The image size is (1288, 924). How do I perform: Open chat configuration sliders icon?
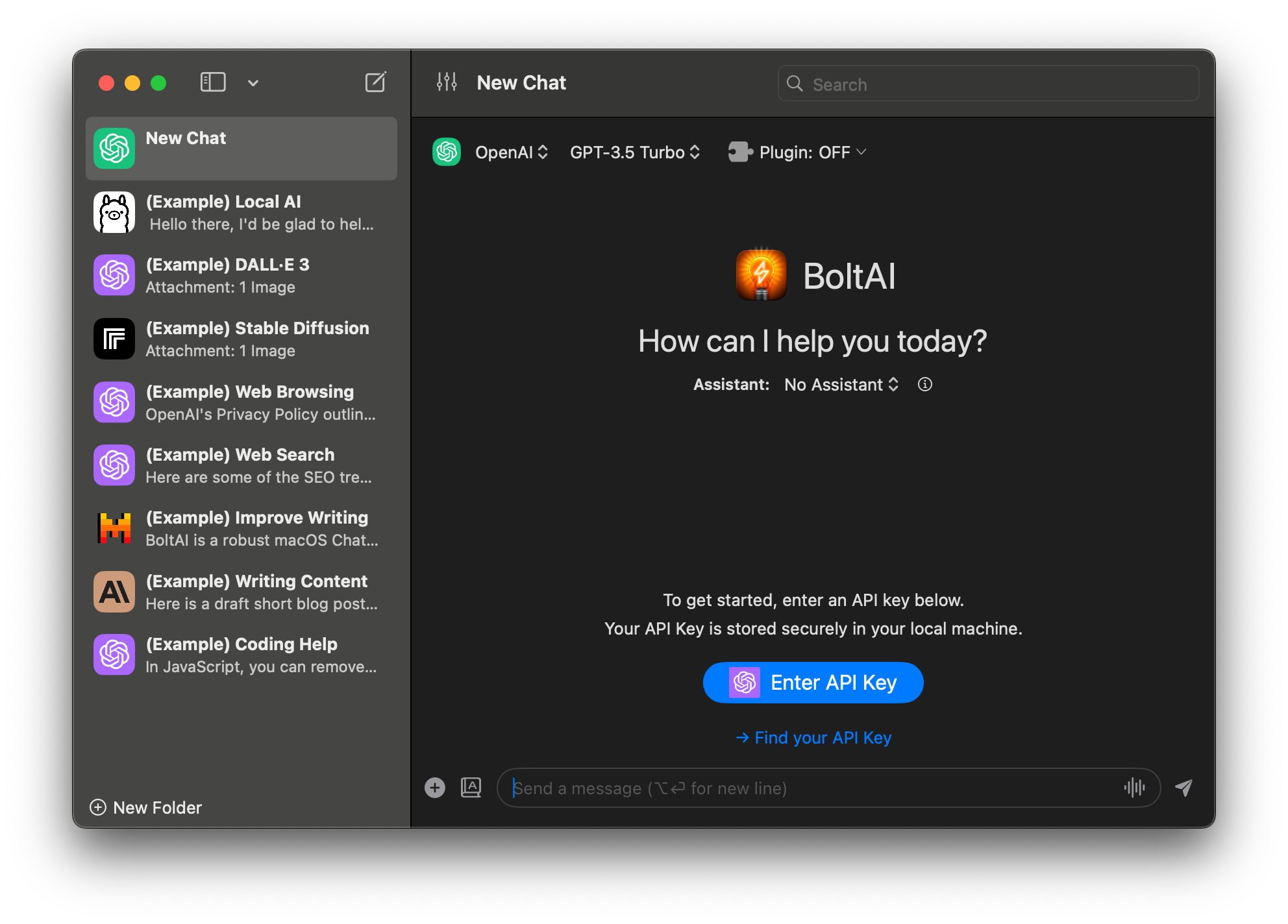coord(447,82)
